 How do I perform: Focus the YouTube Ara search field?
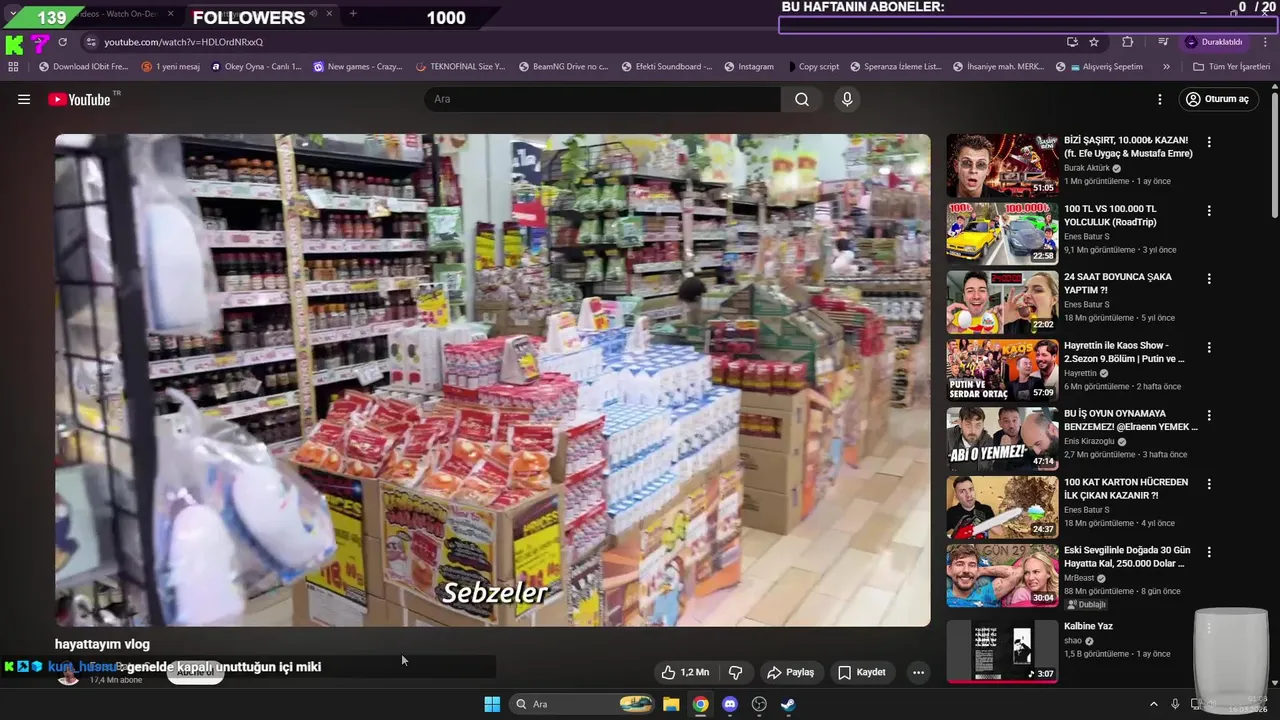click(x=602, y=99)
